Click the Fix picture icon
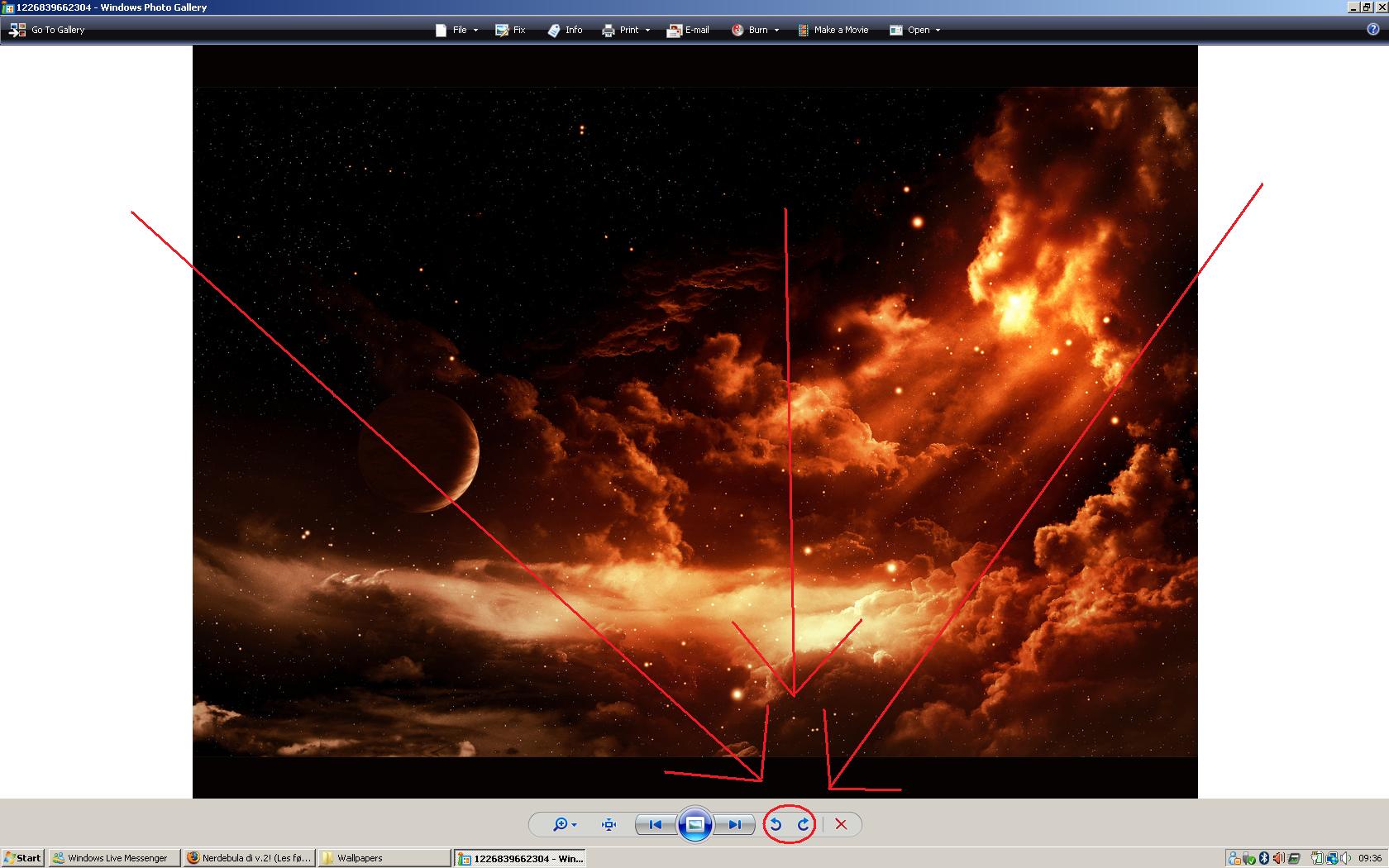The width and height of the screenshot is (1389, 868). (x=501, y=30)
